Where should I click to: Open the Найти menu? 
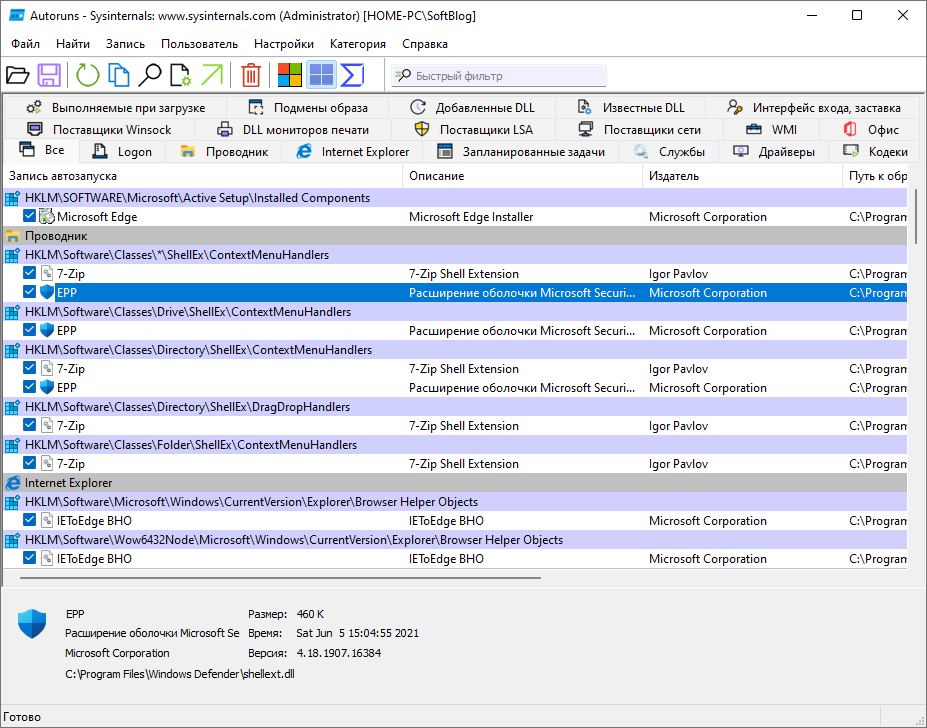[73, 44]
